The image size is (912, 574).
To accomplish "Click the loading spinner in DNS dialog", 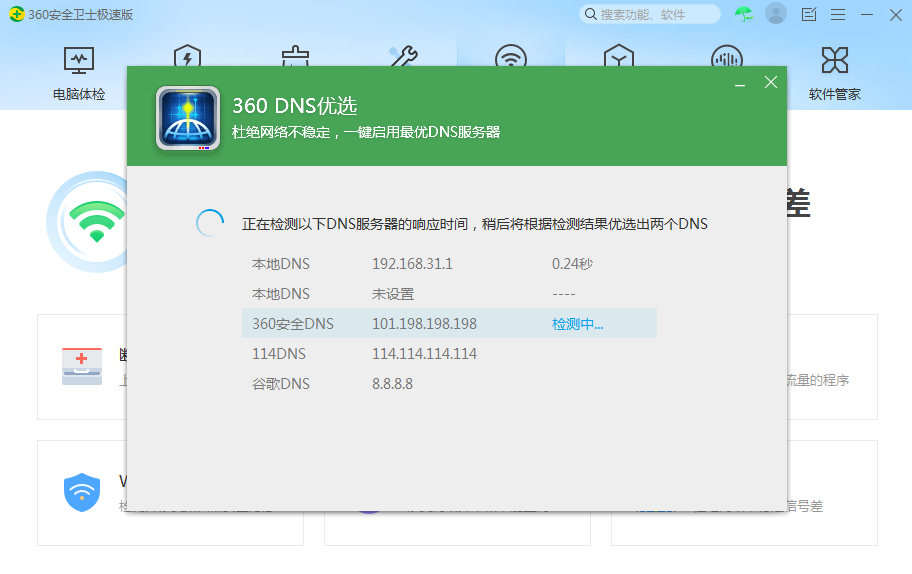I will (x=210, y=223).
